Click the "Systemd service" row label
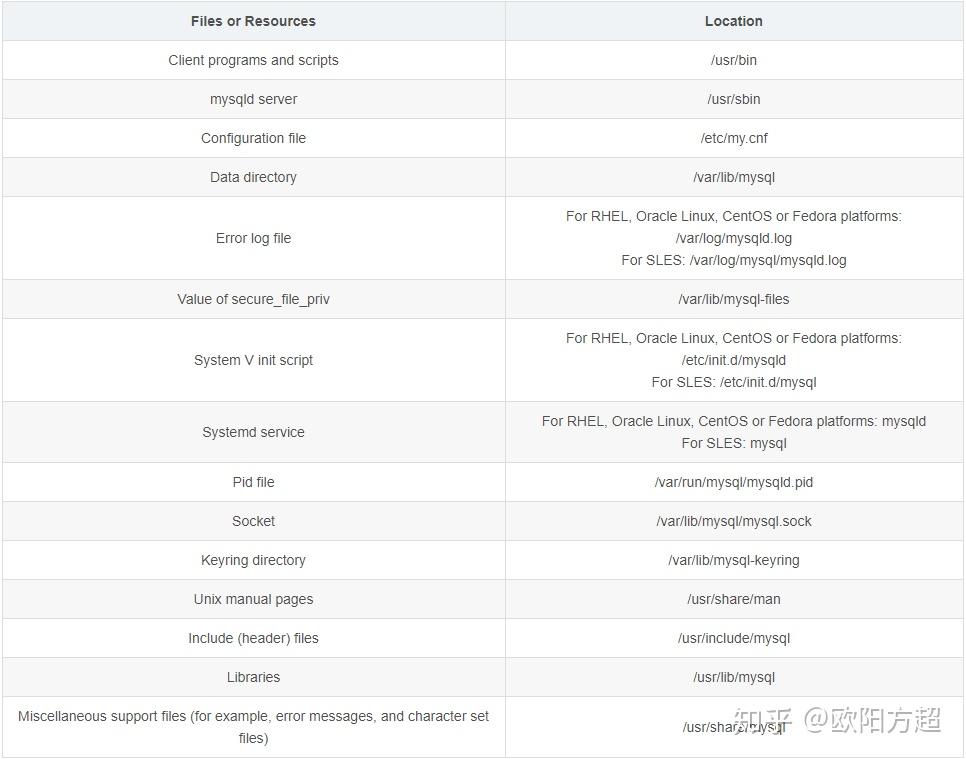Image resolution: width=966 pixels, height=759 pixels. pos(253,432)
